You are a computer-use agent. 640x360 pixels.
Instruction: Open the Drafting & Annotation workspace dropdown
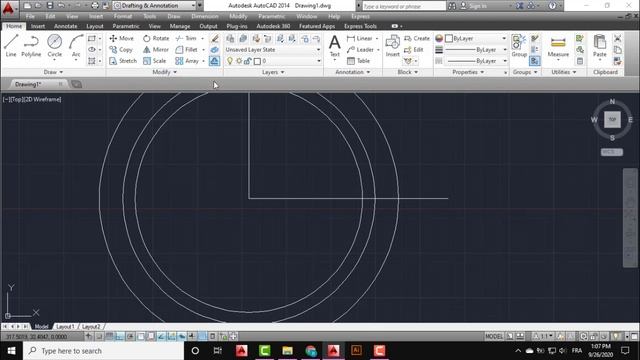click(154, 5)
